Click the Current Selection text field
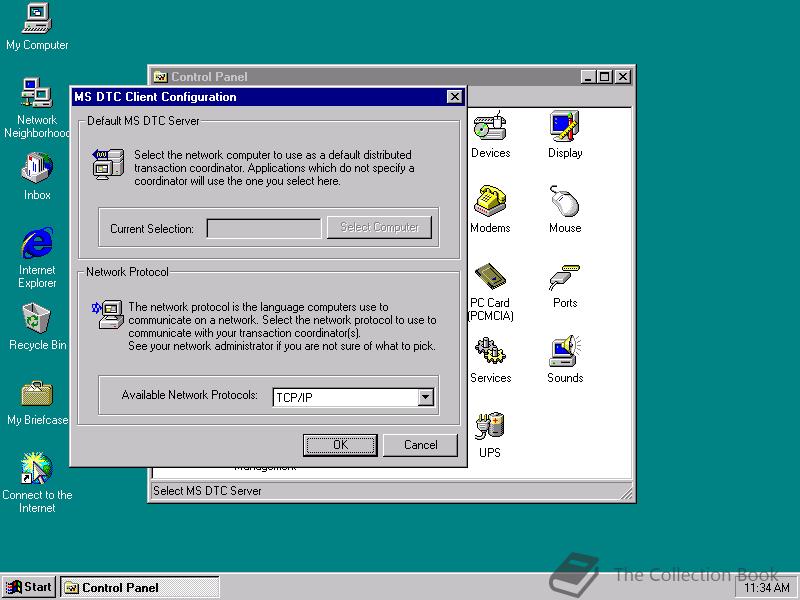The width and height of the screenshot is (800, 600). (264, 228)
